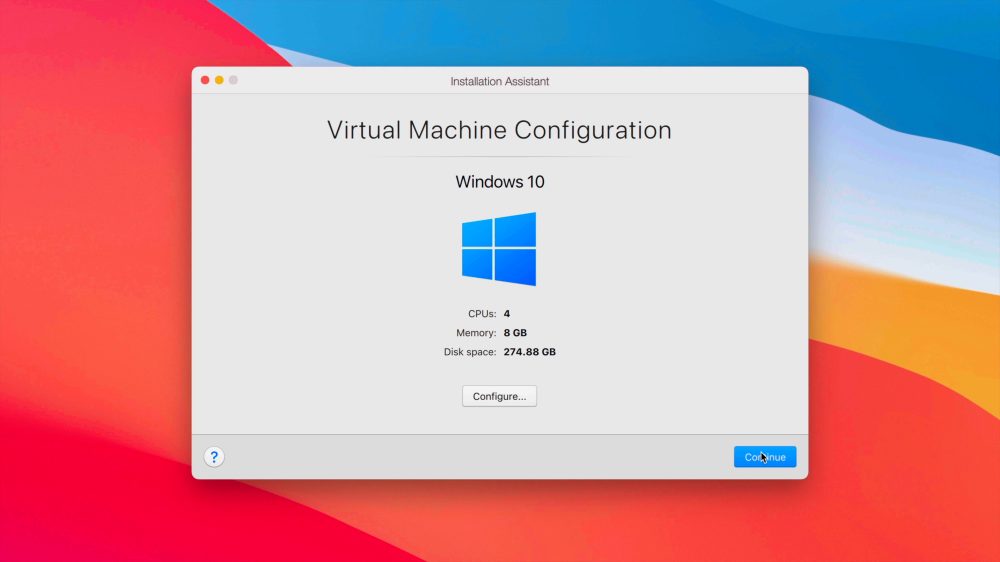1000x562 pixels.
Task: Click the Installation Assistant title bar text
Action: [x=499, y=81]
